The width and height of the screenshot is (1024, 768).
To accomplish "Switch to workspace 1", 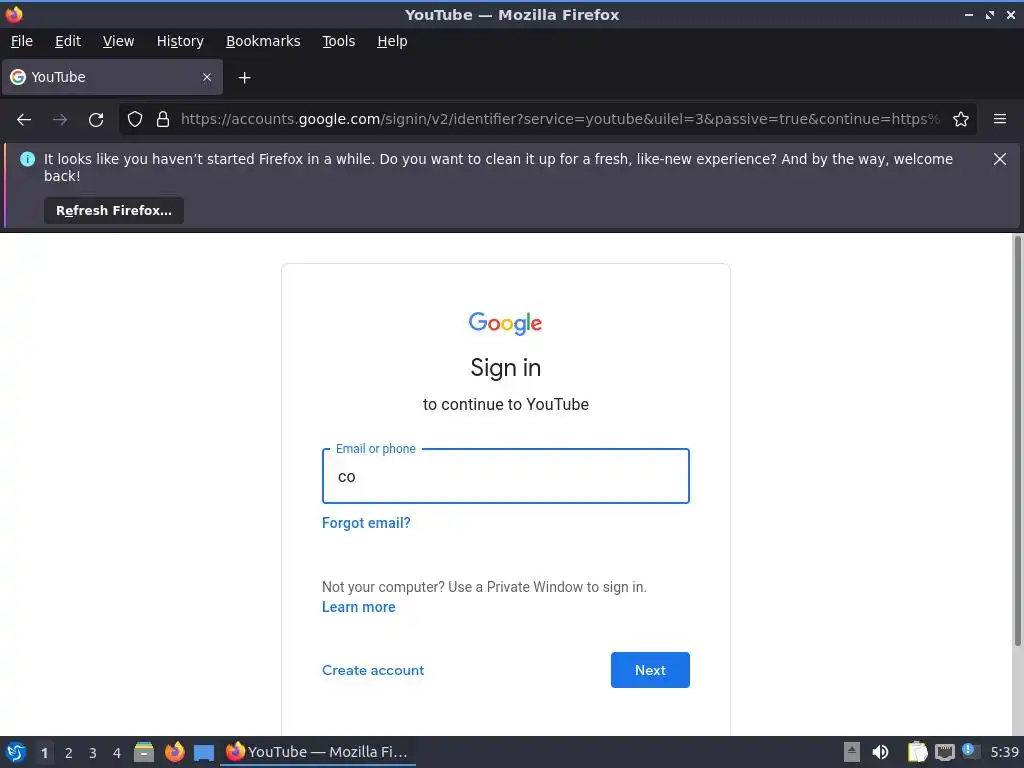I will click(x=44, y=753).
